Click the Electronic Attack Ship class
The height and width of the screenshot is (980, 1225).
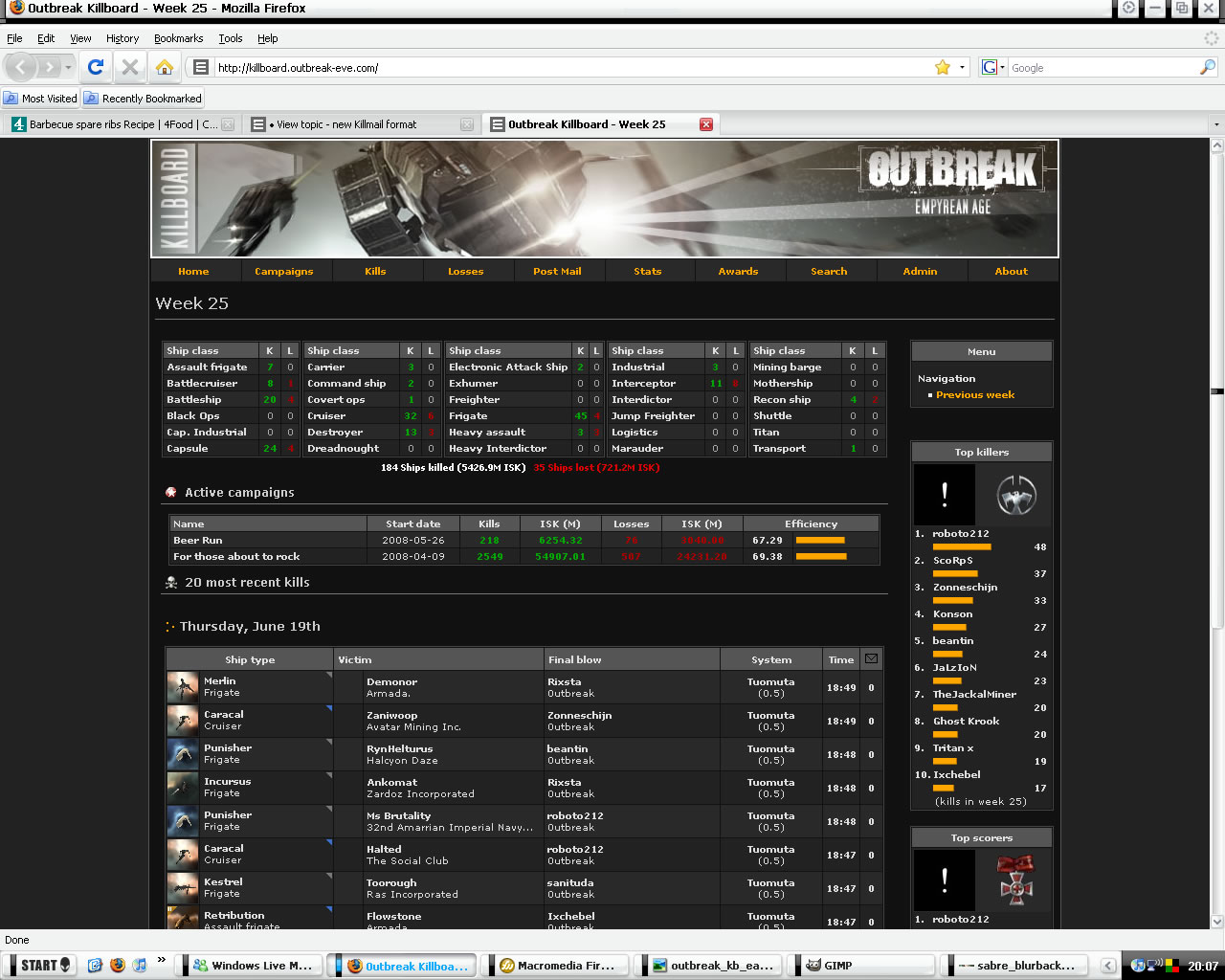(x=508, y=367)
